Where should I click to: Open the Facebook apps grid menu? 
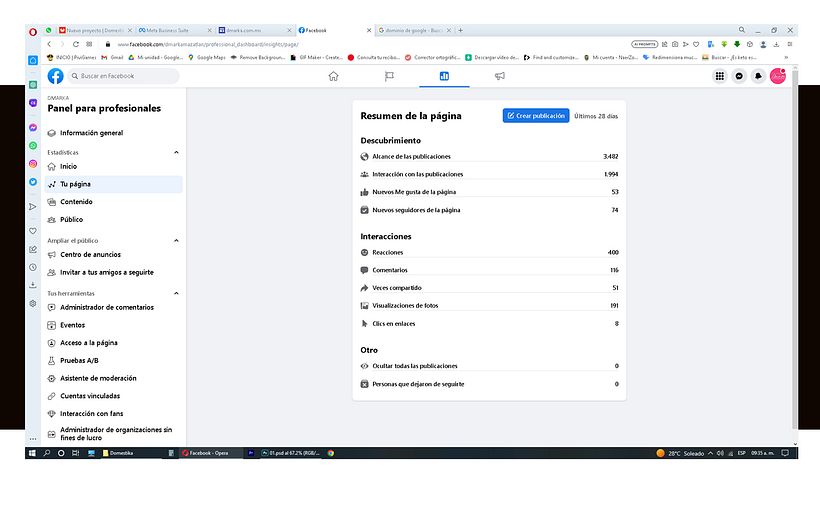point(719,76)
